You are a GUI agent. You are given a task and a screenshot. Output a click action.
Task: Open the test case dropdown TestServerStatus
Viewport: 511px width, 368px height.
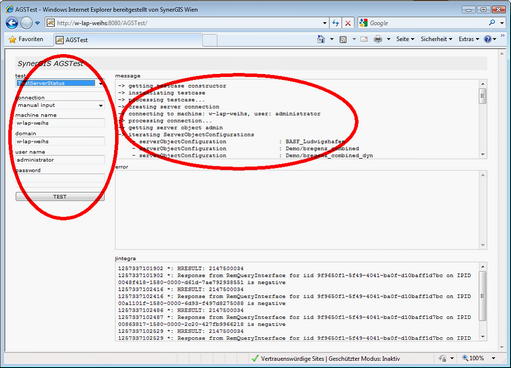click(60, 83)
